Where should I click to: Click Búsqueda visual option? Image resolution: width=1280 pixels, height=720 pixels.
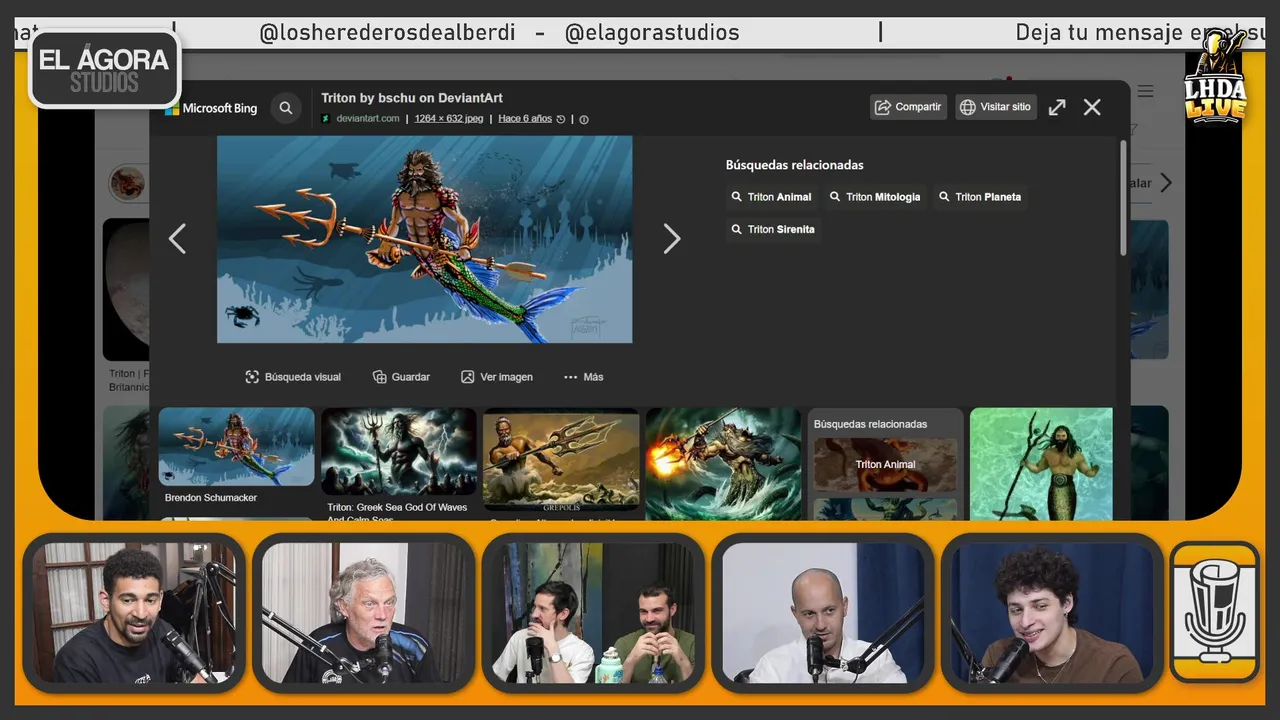coord(293,377)
